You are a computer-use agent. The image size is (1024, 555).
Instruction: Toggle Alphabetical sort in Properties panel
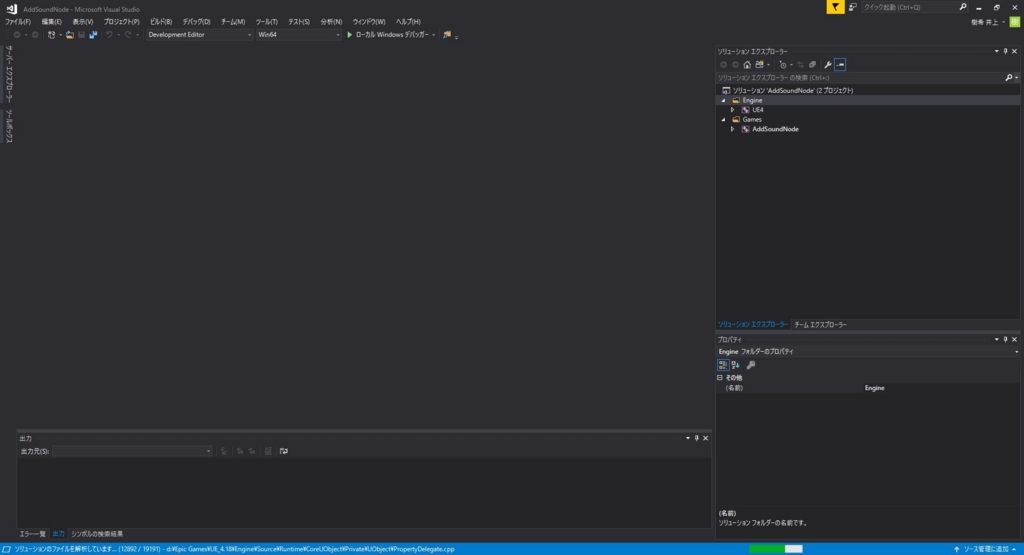(x=735, y=365)
